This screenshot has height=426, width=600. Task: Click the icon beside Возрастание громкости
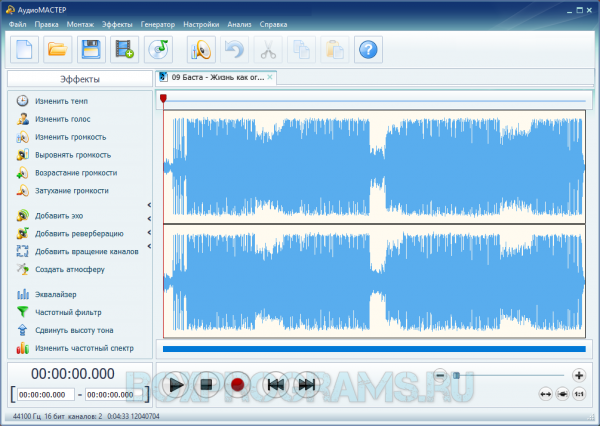[x=23, y=173]
